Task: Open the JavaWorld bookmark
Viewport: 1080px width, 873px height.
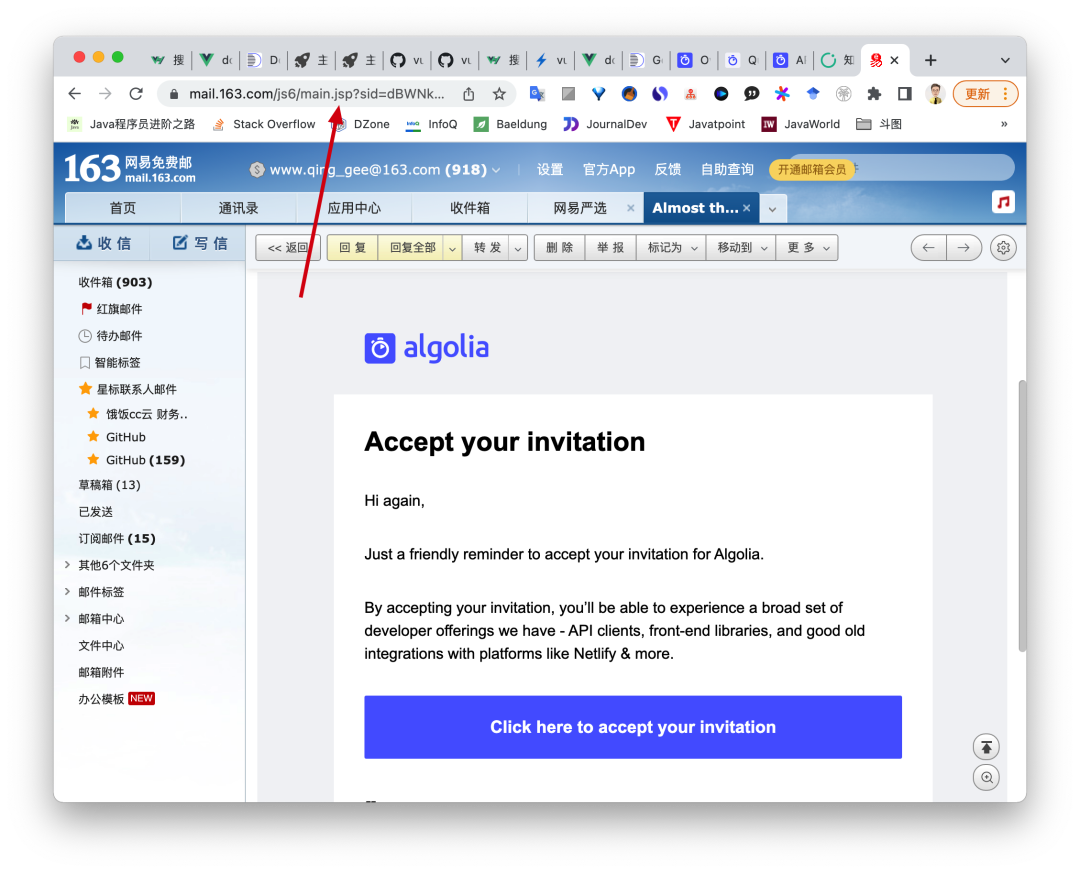Action: point(802,124)
